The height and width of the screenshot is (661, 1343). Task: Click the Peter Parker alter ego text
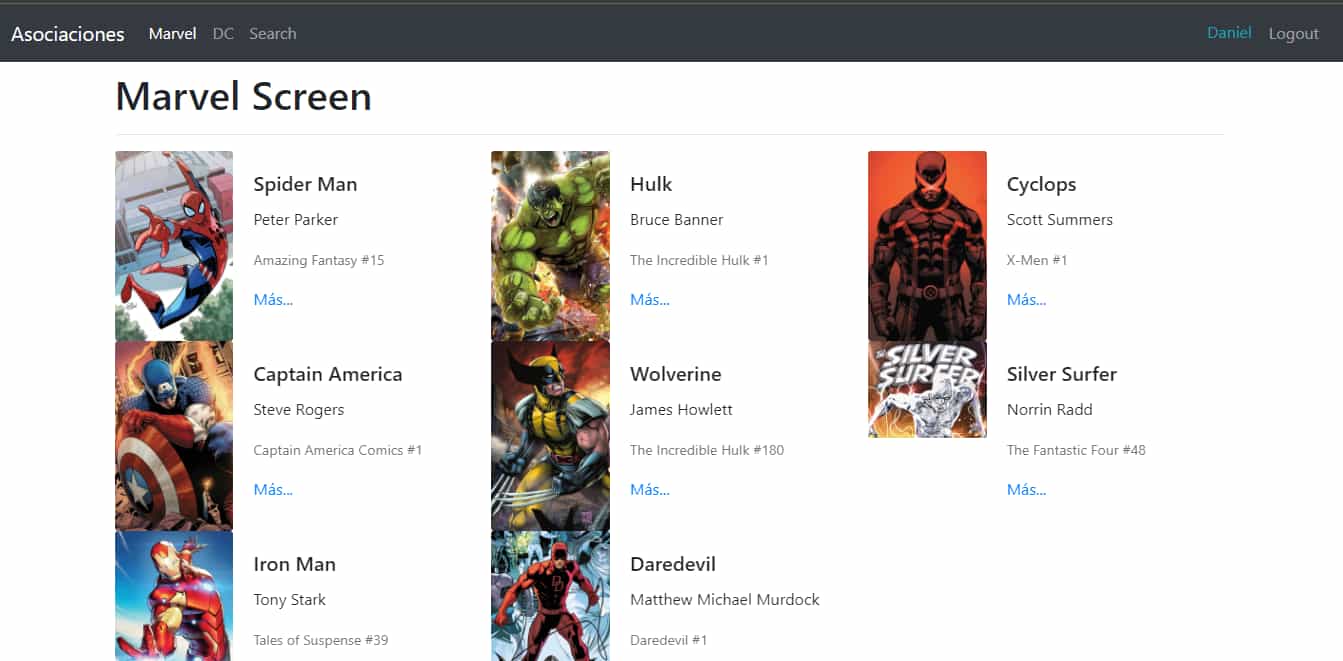click(296, 220)
